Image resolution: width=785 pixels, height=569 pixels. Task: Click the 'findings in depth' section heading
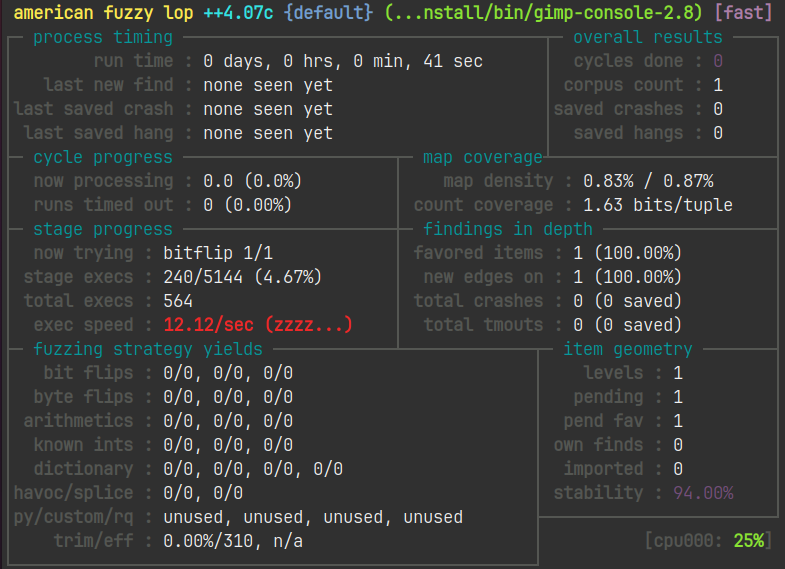click(508, 229)
